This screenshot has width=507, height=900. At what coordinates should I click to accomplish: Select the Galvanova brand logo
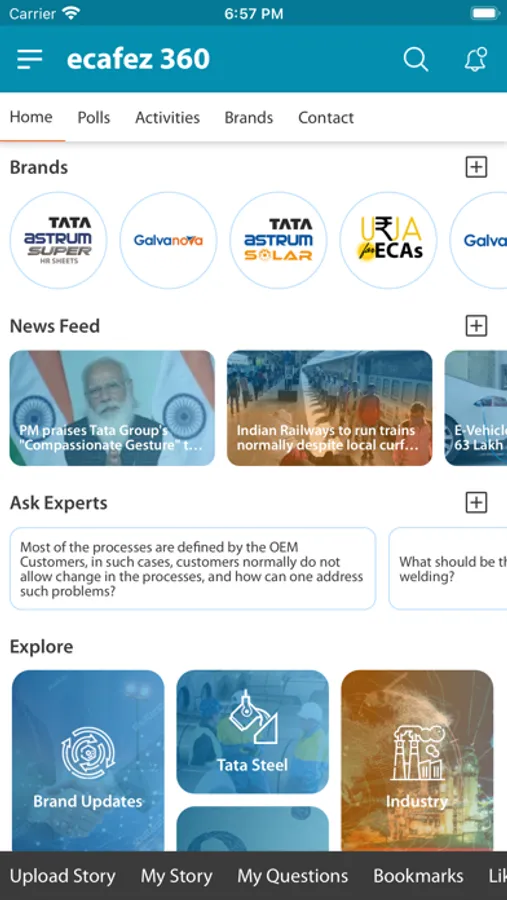pos(168,240)
